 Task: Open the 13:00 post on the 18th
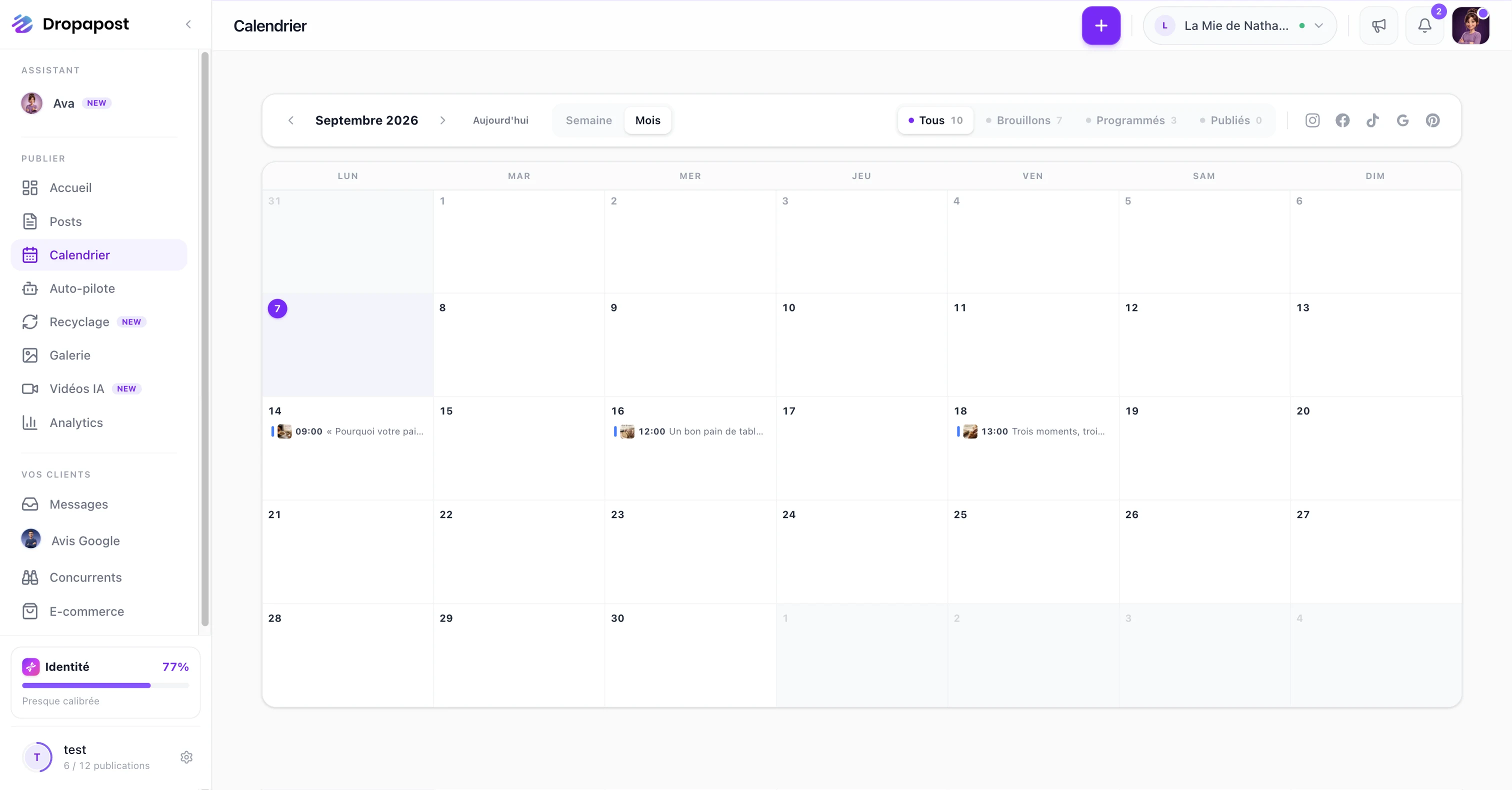pos(1032,431)
